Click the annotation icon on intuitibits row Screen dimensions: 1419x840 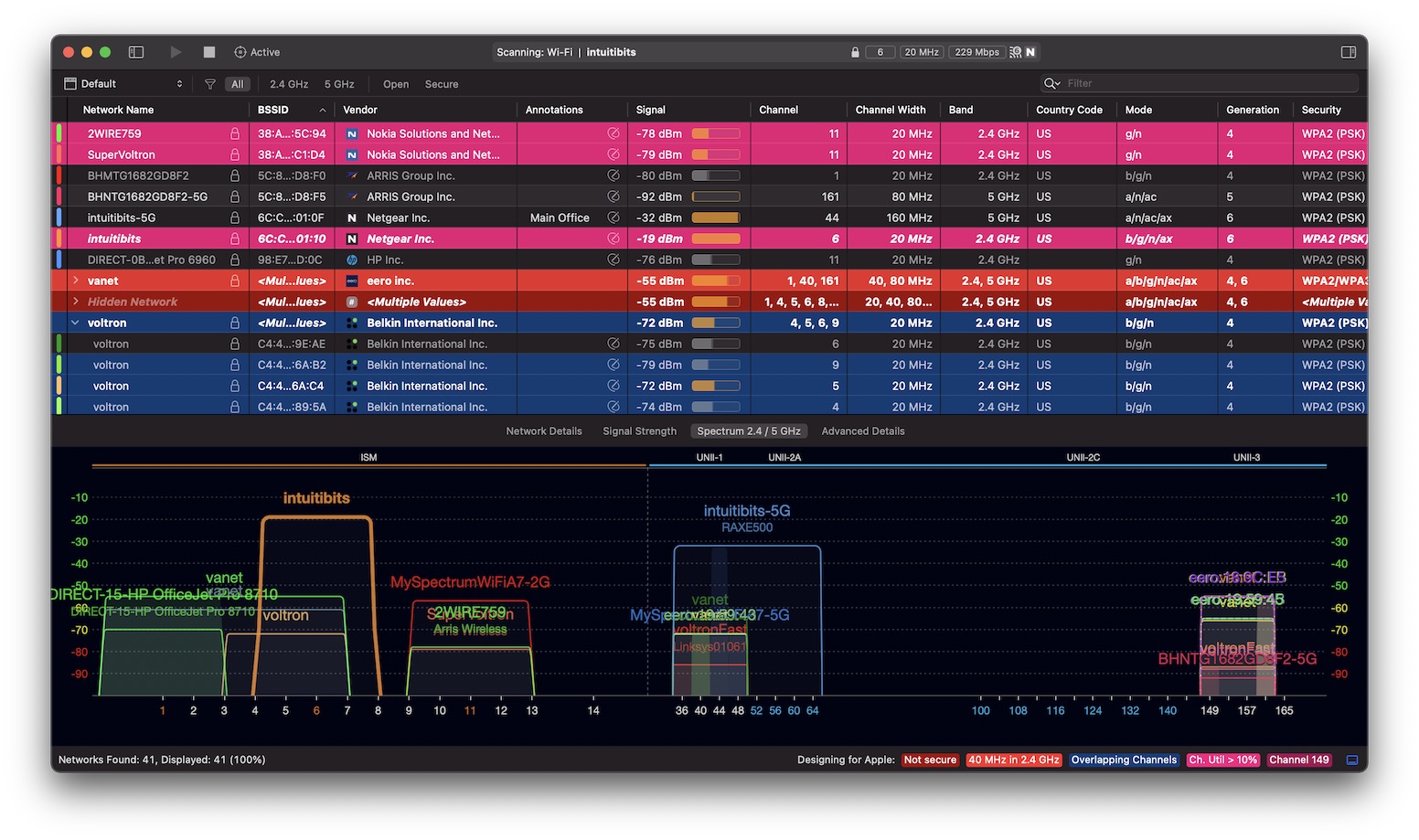click(613, 239)
